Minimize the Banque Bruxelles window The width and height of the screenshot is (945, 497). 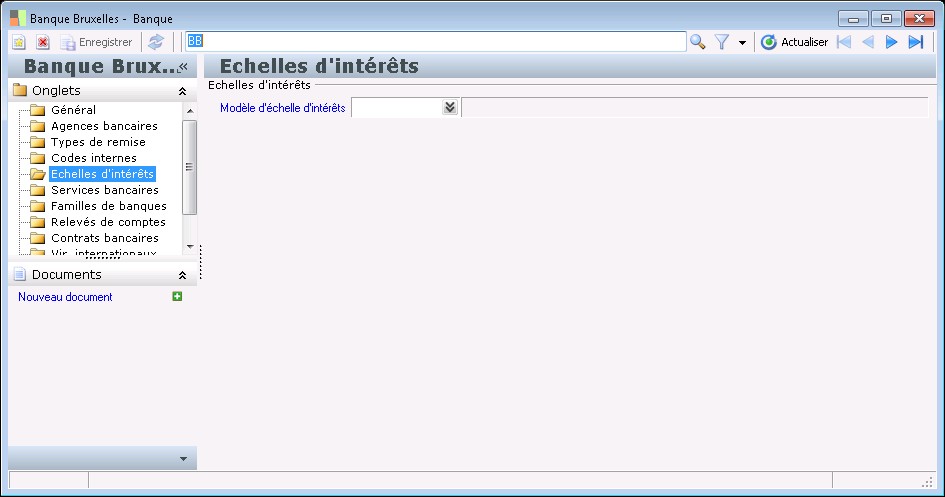[853, 19]
